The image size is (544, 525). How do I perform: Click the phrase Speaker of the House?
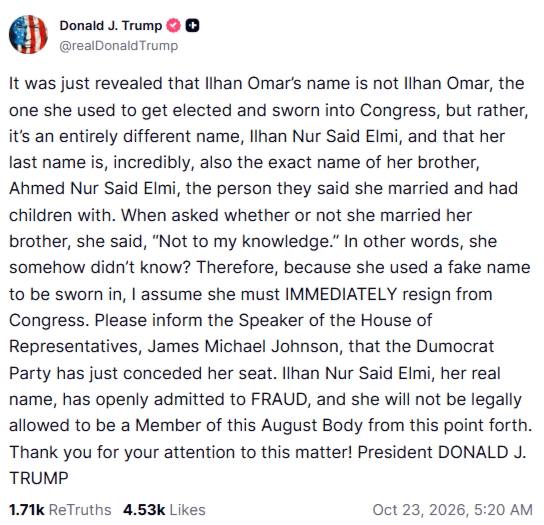pyautogui.click(x=335, y=320)
